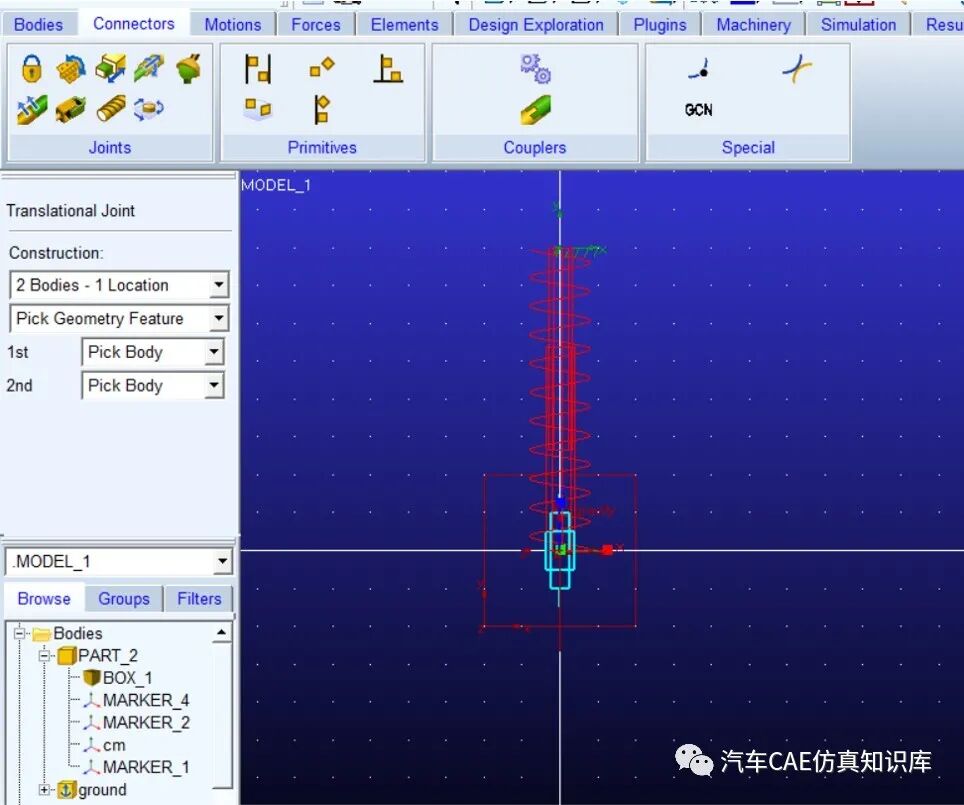Screen dimensions: 964x805
Task: Open the Connectors ribbon tab
Action: coord(133,24)
